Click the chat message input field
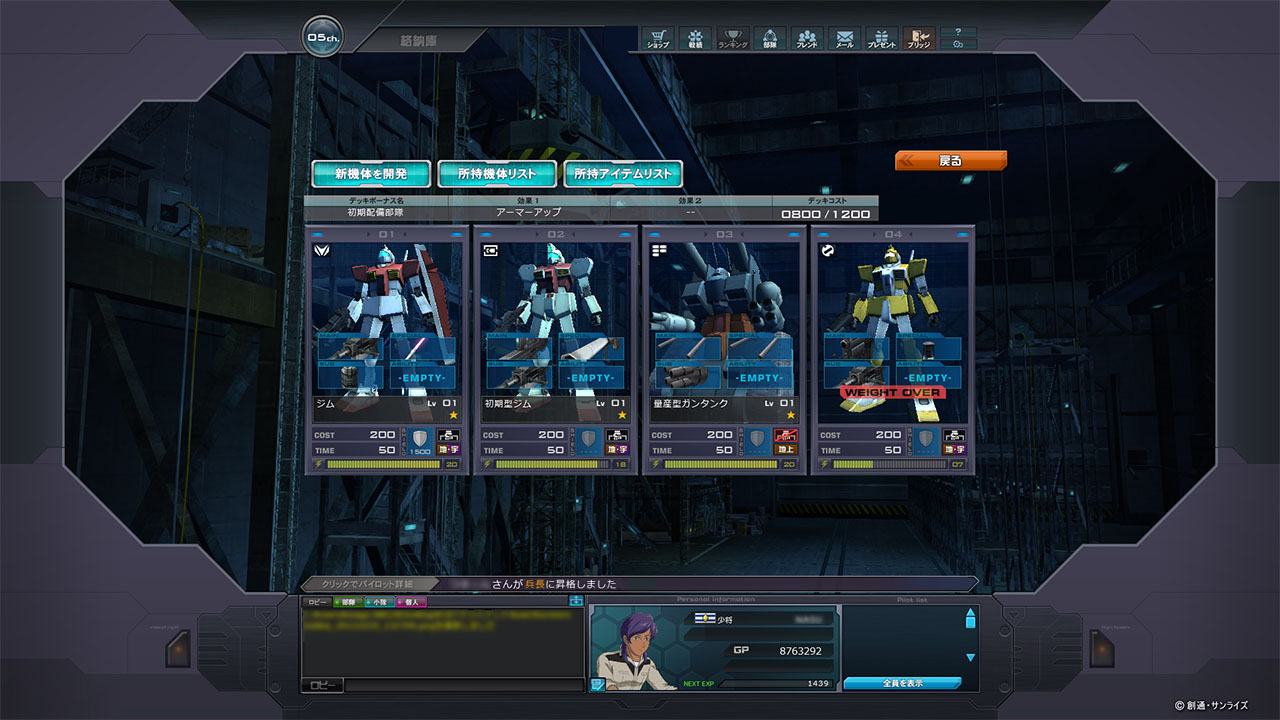The height and width of the screenshot is (720, 1280). click(x=464, y=686)
